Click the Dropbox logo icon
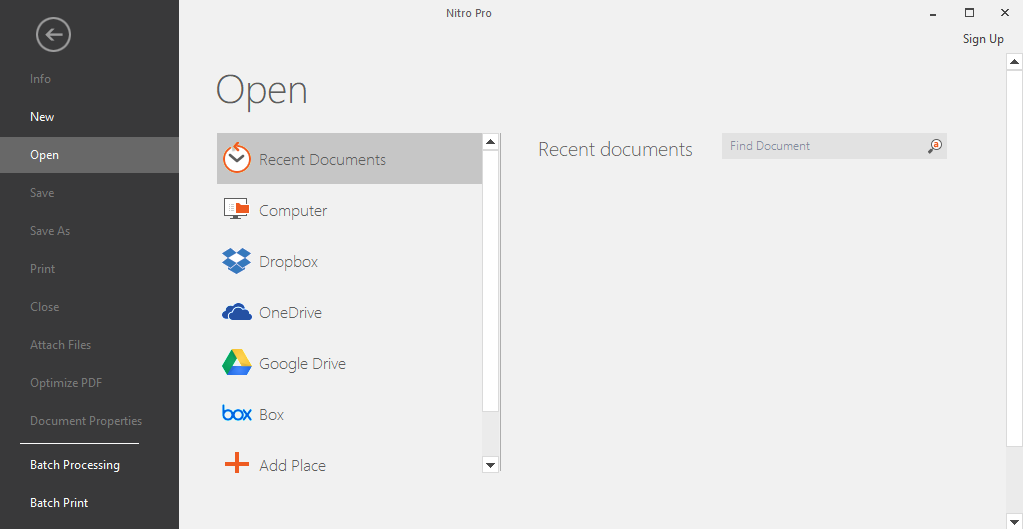The image size is (1023, 529). tap(236, 260)
